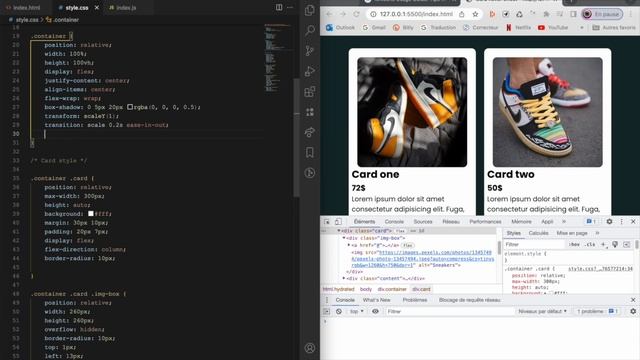This screenshot has height=360, width=640.
Task: Open the Run and Debug view
Action: click(x=310, y=71)
